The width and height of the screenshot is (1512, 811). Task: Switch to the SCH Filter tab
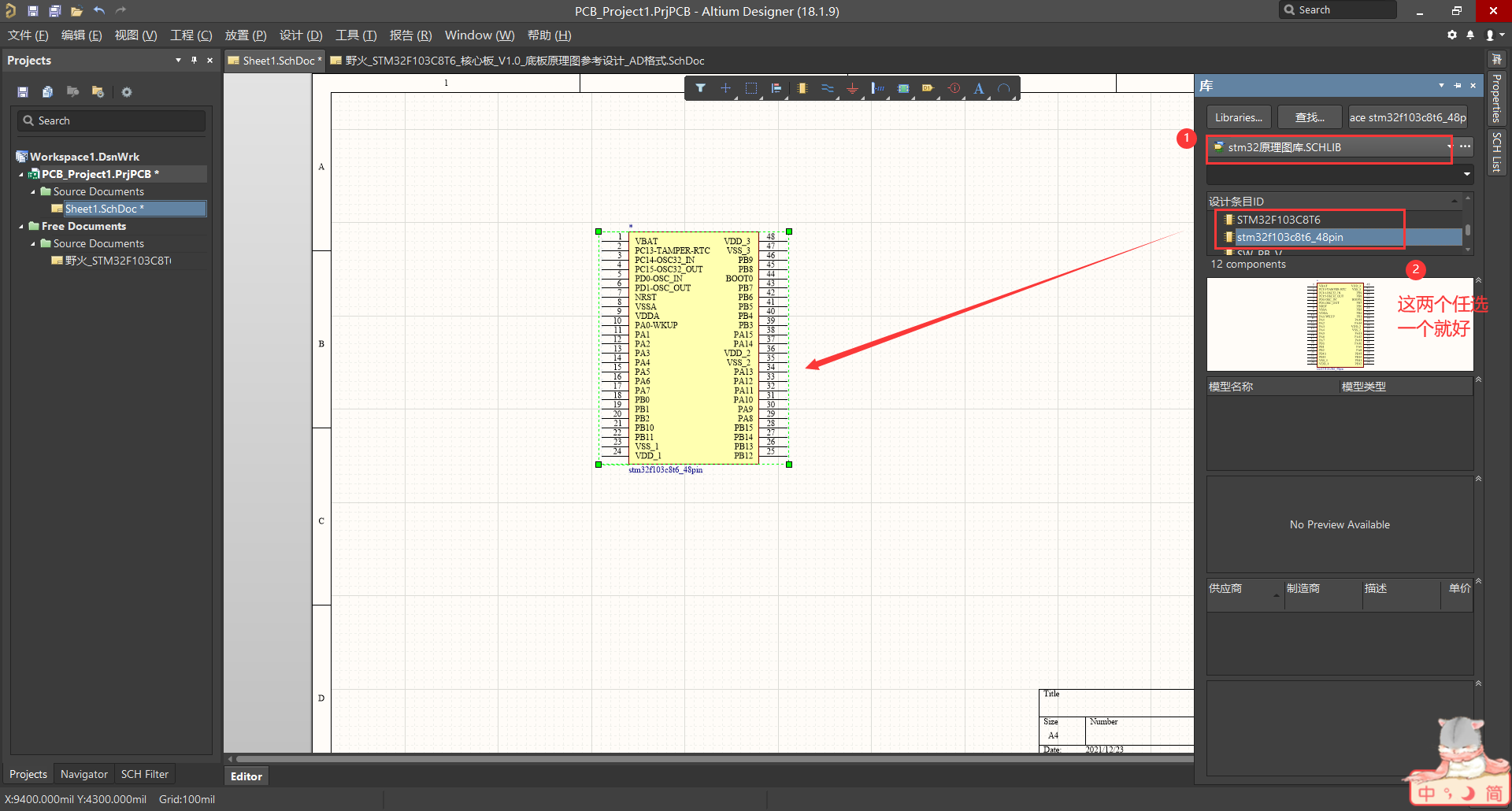pyautogui.click(x=145, y=774)
